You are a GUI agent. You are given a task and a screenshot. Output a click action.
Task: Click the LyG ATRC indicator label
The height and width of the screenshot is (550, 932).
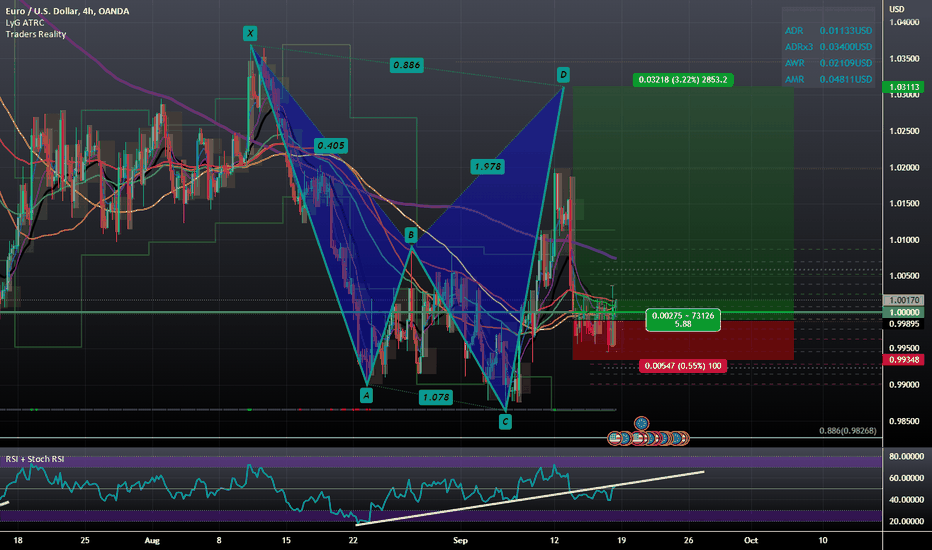(25, 23)
